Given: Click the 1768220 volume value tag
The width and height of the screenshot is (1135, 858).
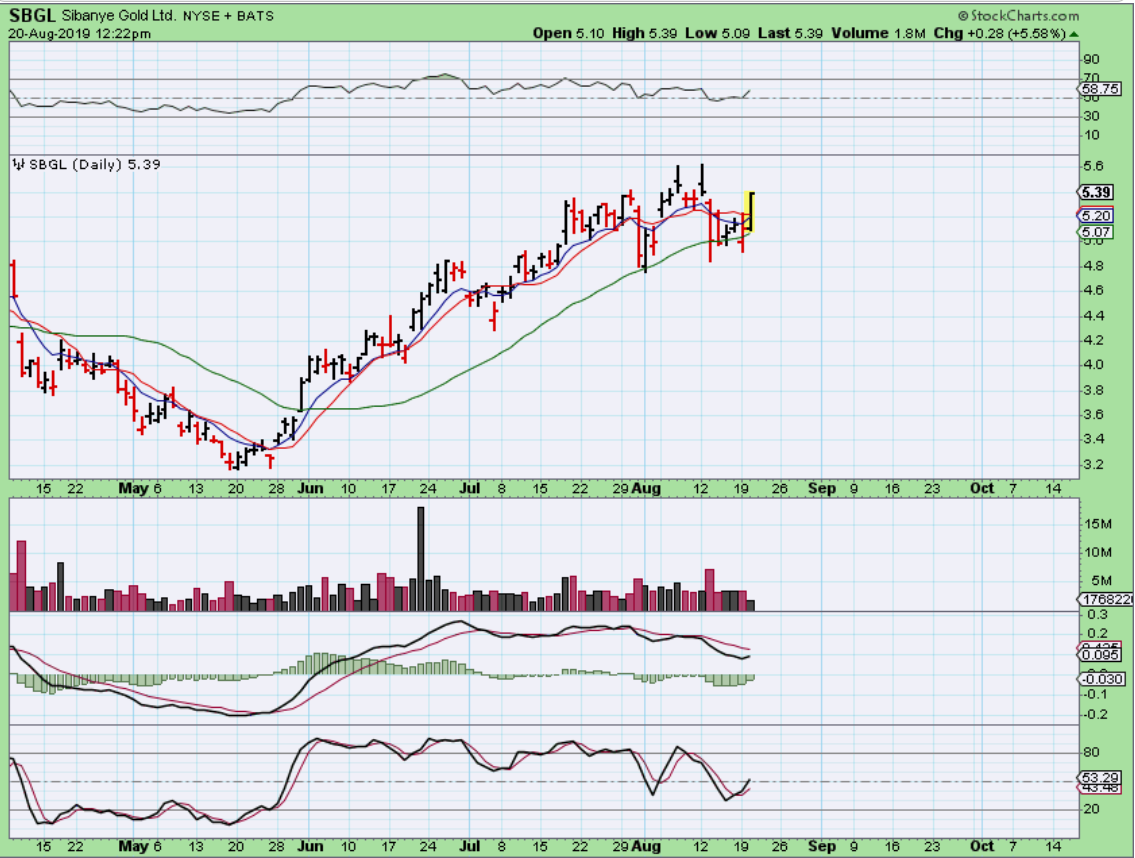Looking at the screenshot, I should pyautogui.click(x=1103, y=599).
